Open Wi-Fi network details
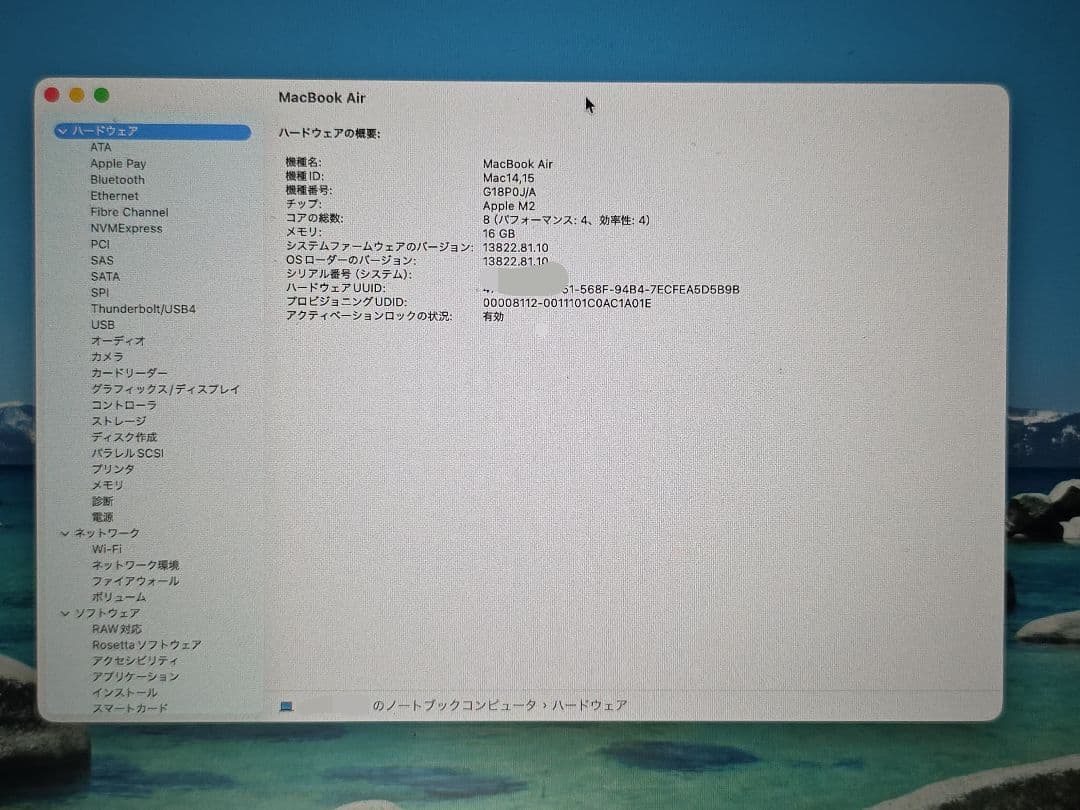 107,549
